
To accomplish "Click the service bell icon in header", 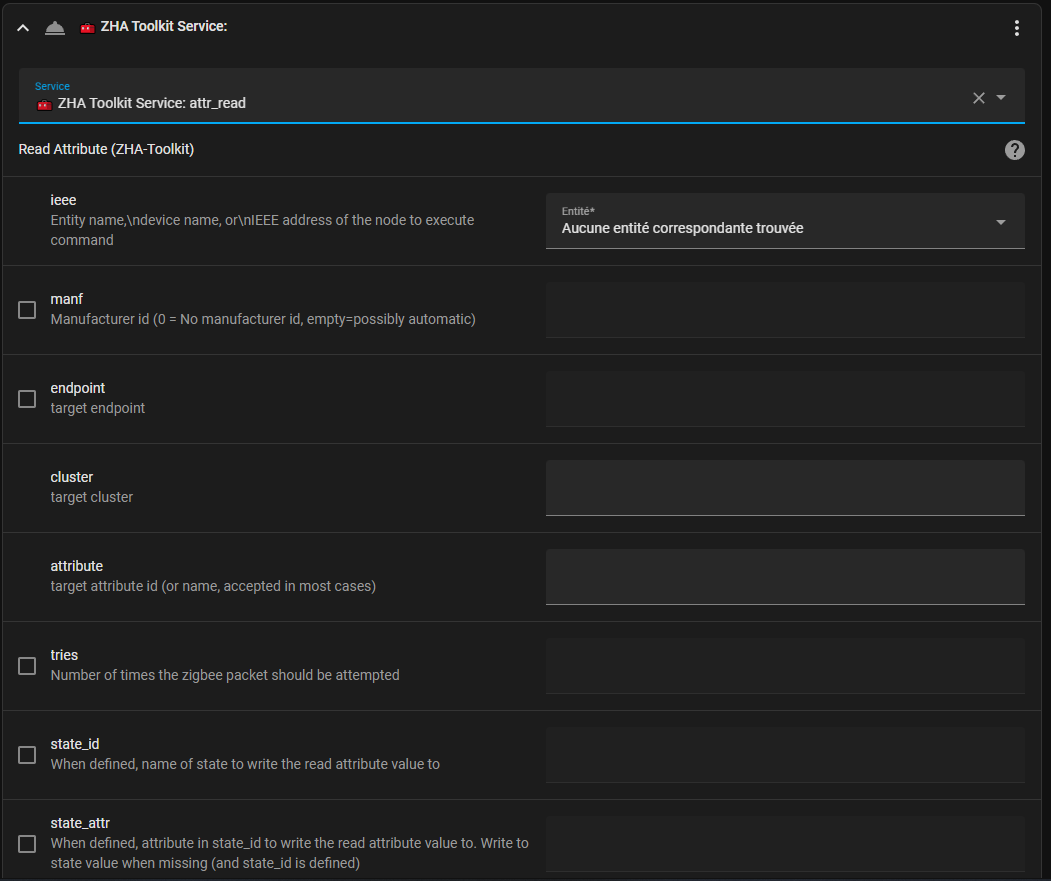I will pyautogui.click(x=55, y=28).
